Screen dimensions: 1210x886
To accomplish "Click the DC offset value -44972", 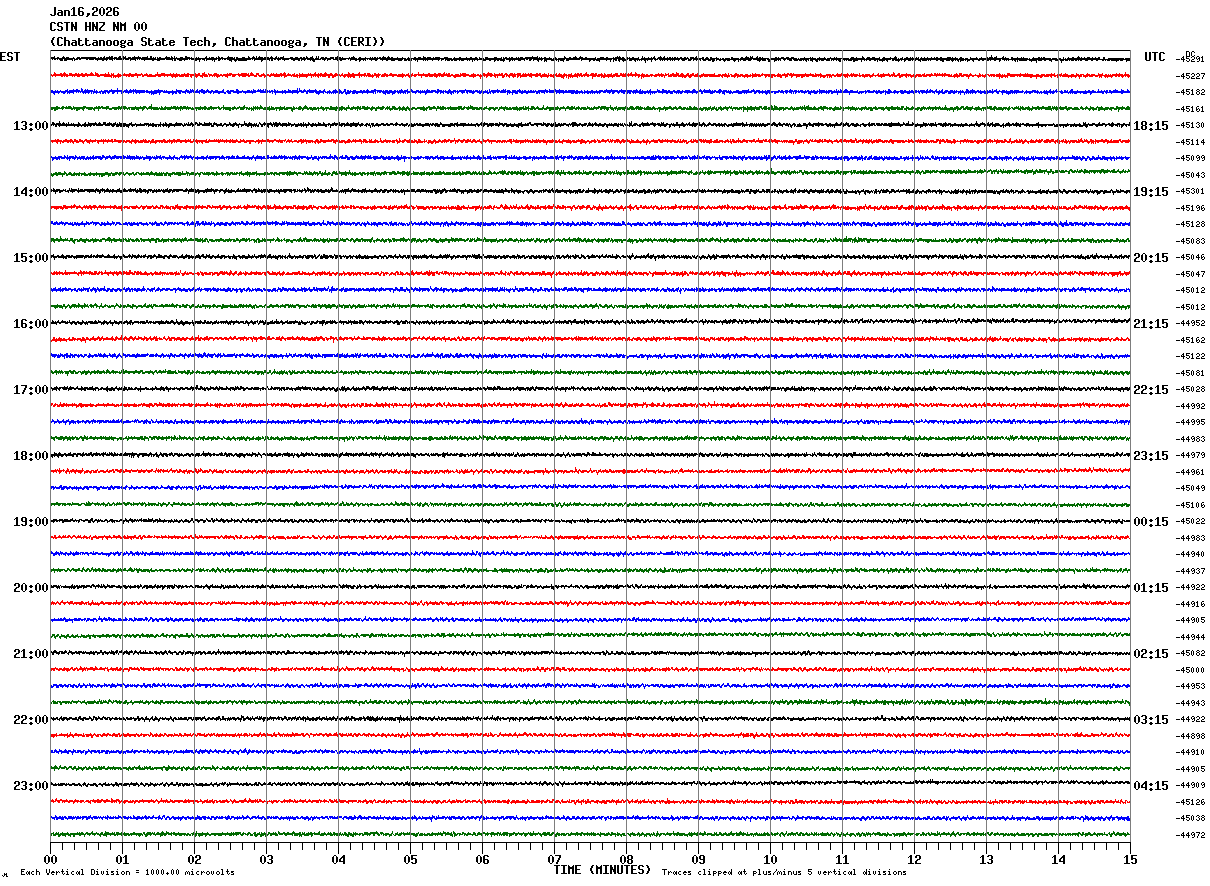I will click(1190, 835).
